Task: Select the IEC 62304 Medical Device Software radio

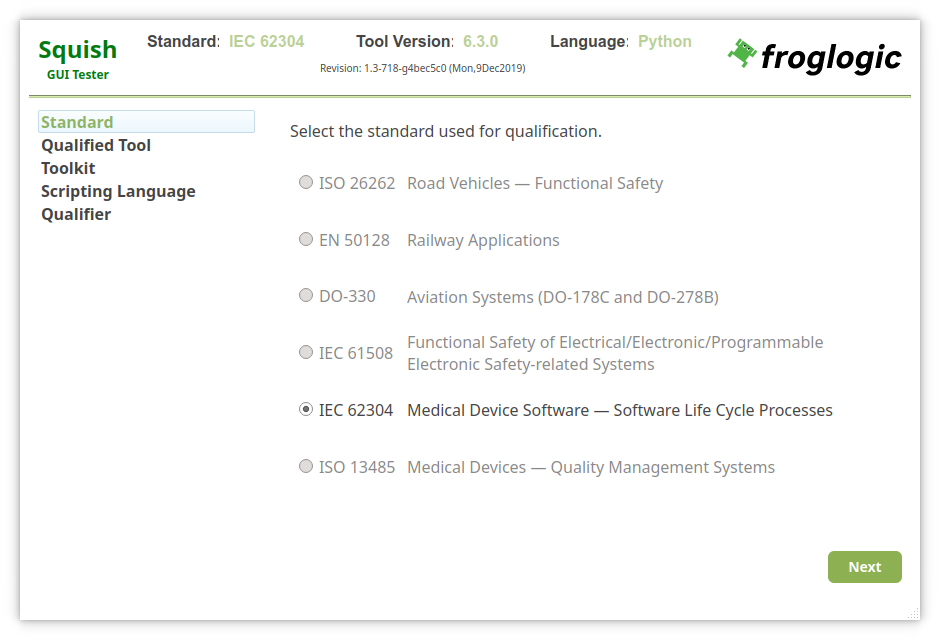Action: (306, 410)
